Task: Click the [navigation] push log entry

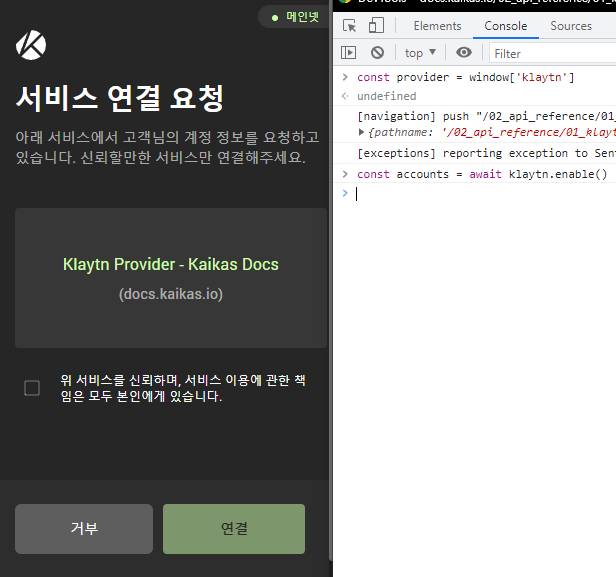Action: coord(486,116)
